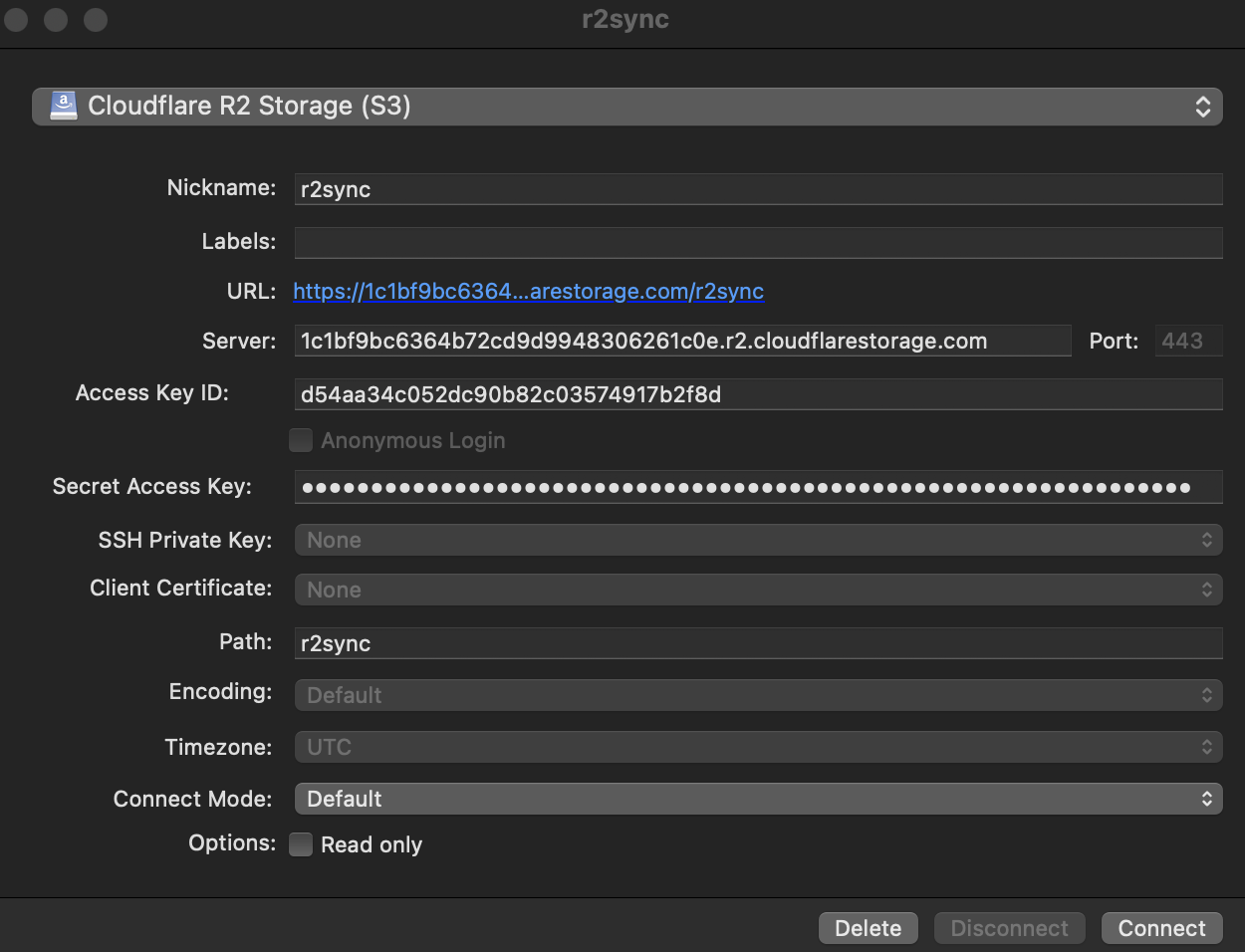Click the Disconnect button
Screen dimensions: 1245x952
pos(1009,928)
